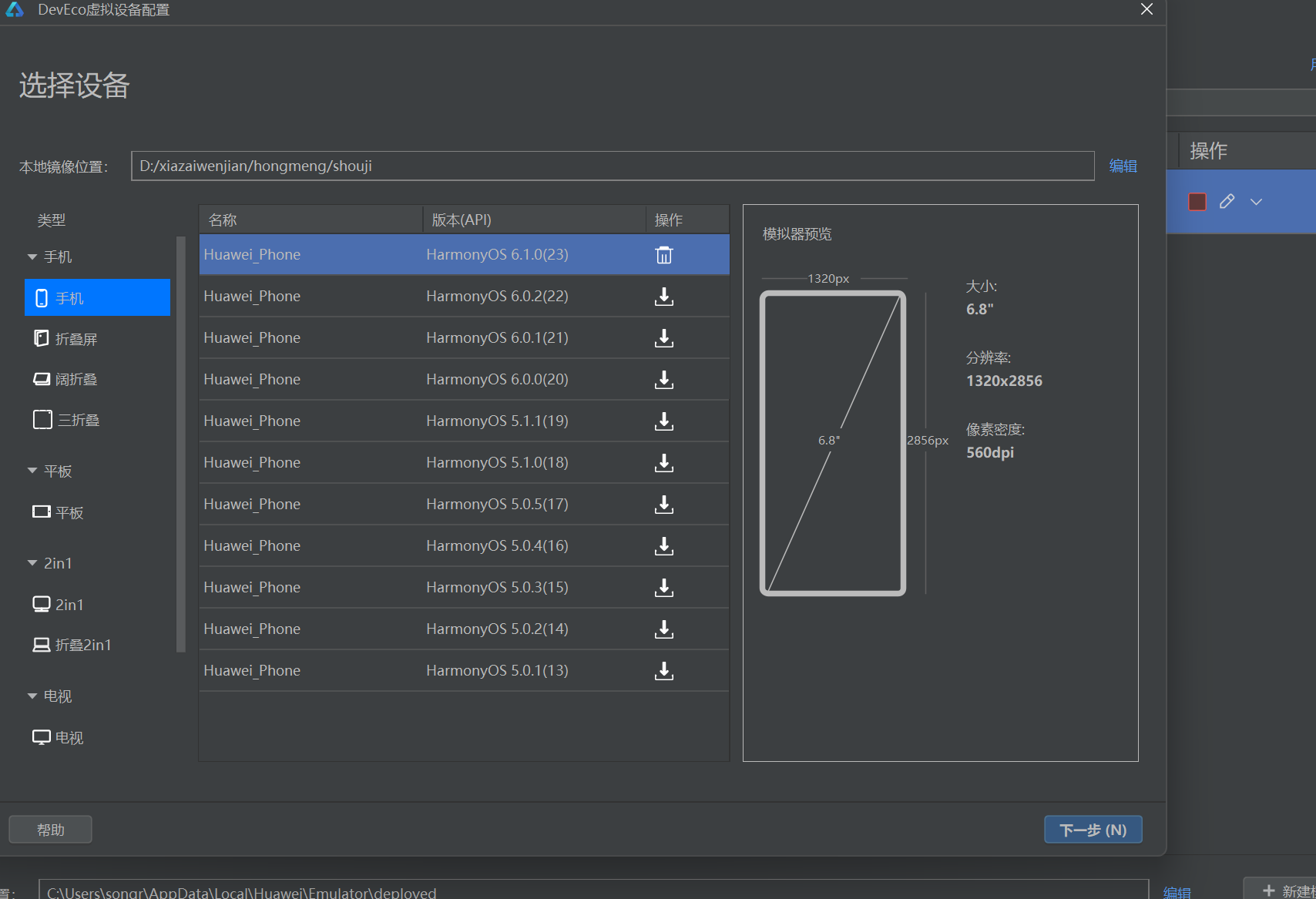Select the HarmonyOS 5.0.4(16) row
Image resolution: width=1316 pixels, height=899 pixels.
tap(464, 546)
